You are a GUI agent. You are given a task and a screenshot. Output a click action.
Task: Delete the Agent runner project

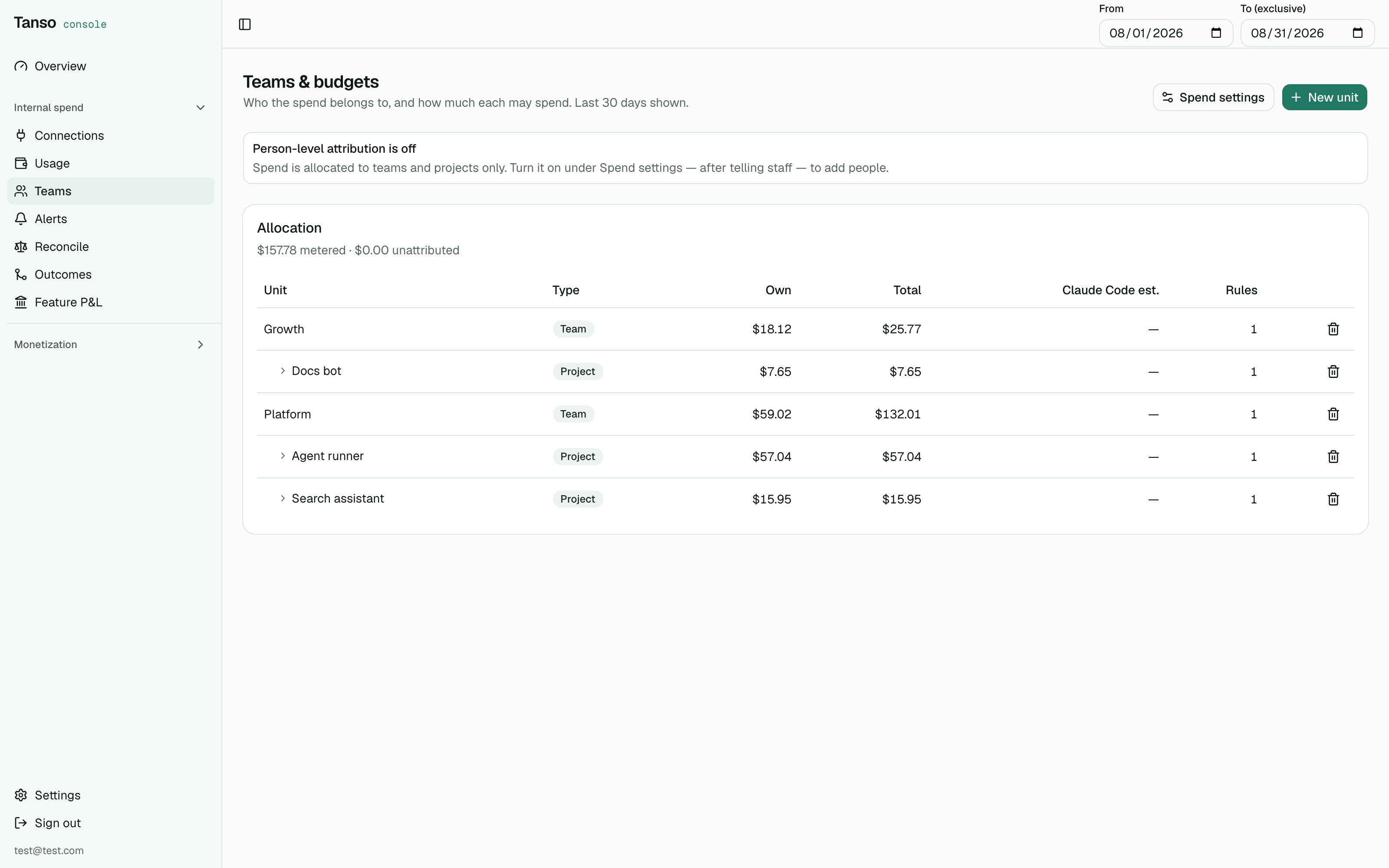(1333, 457)
